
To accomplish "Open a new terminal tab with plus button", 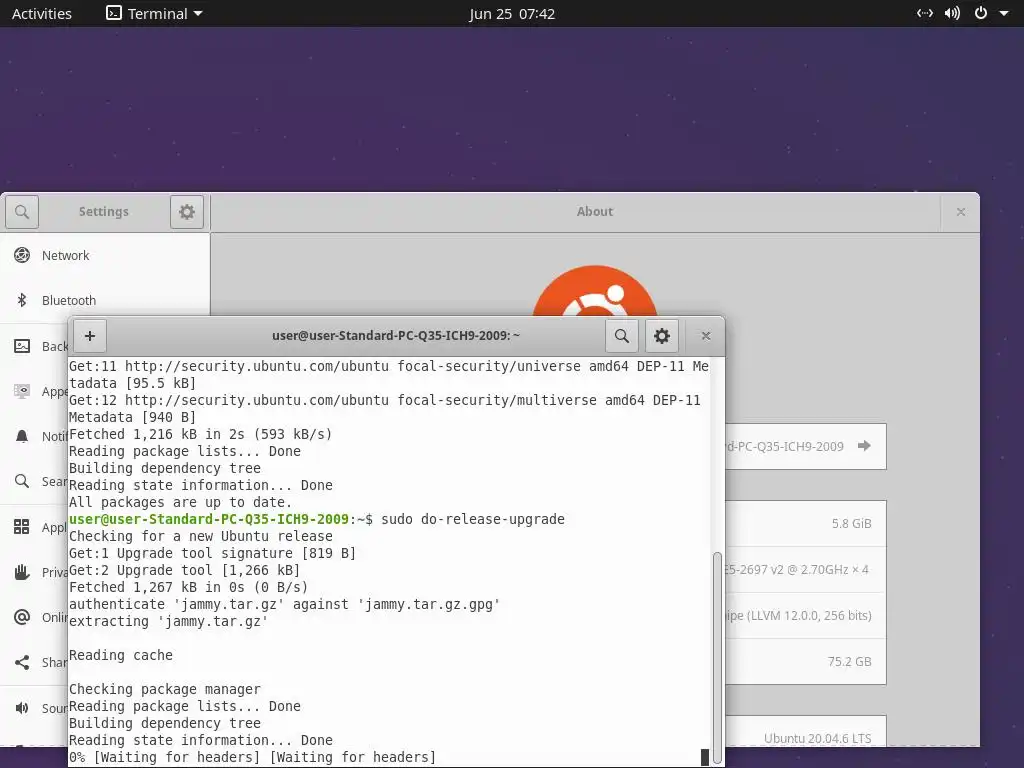I will pos(90,336).
